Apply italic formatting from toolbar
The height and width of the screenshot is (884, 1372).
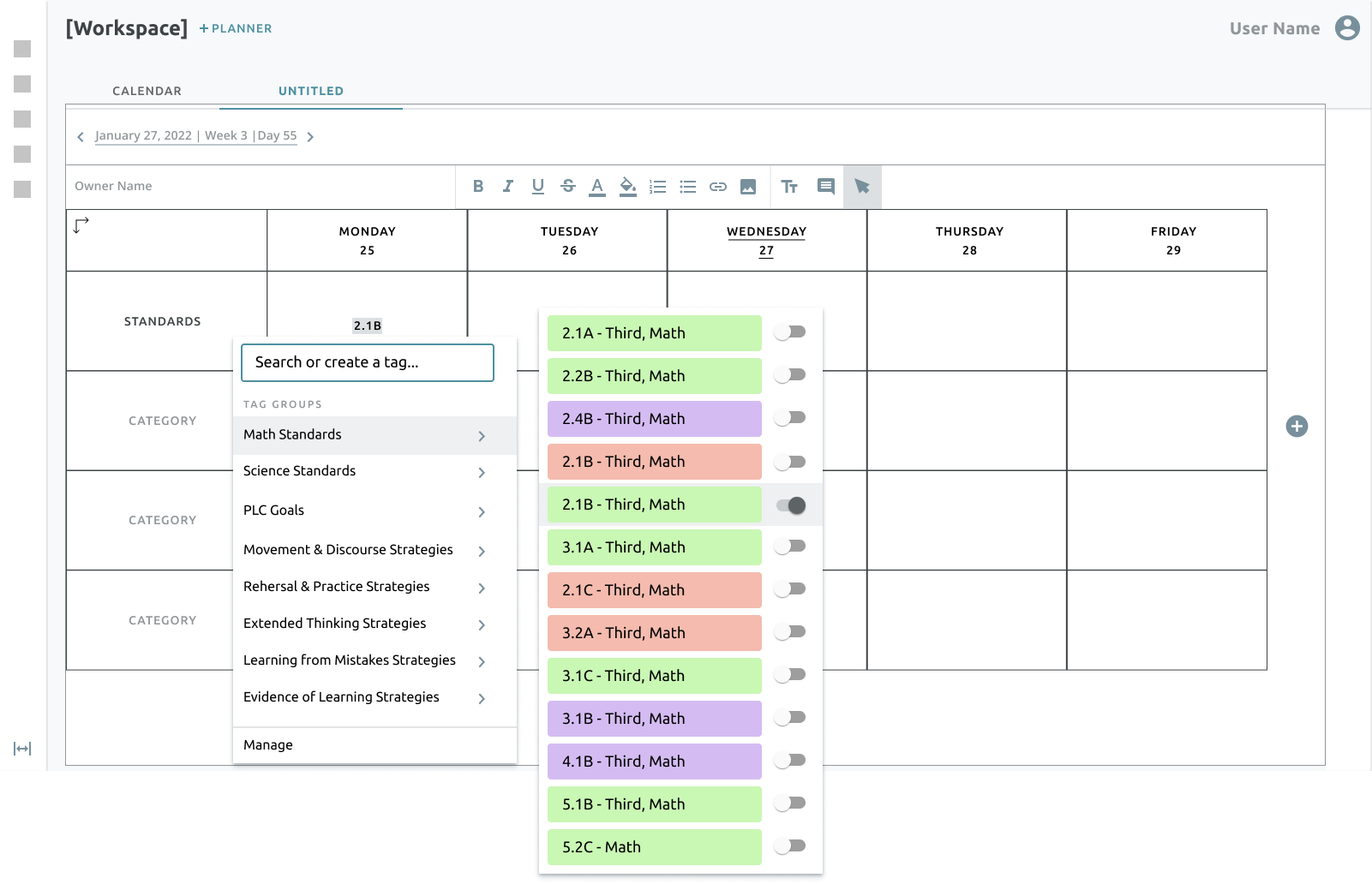click(x=508, y=186)
